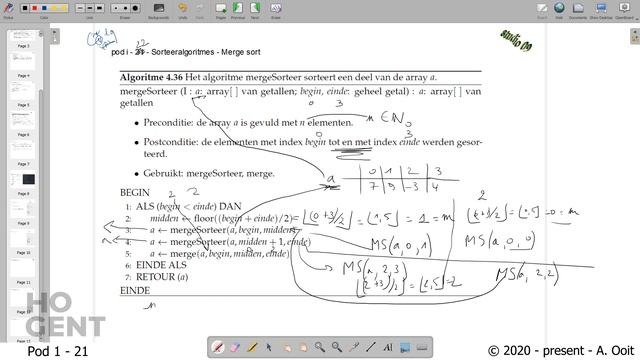Open Page 11 thumbnail

tap(23, 267)
